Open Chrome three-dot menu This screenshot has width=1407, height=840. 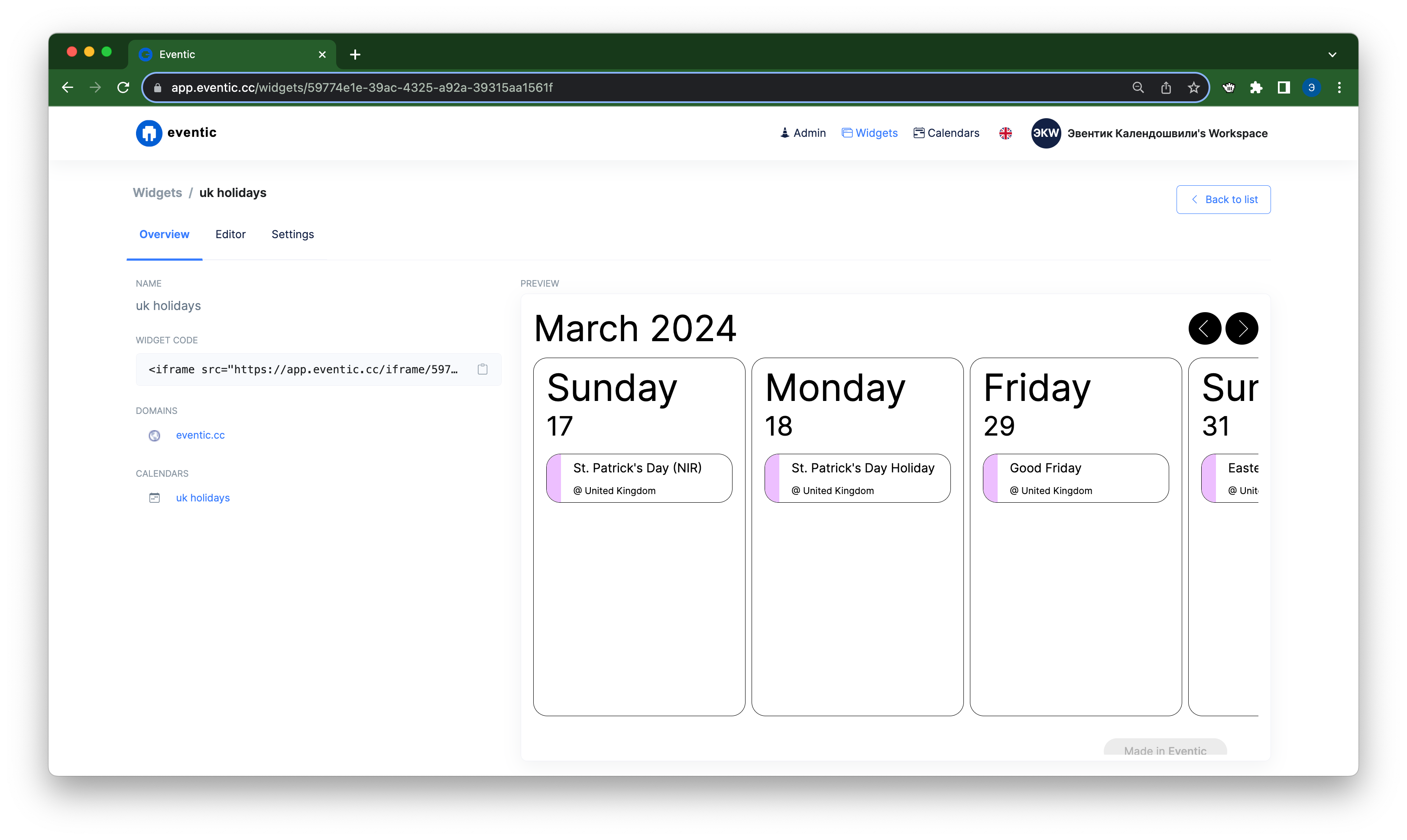[1339, 87]
